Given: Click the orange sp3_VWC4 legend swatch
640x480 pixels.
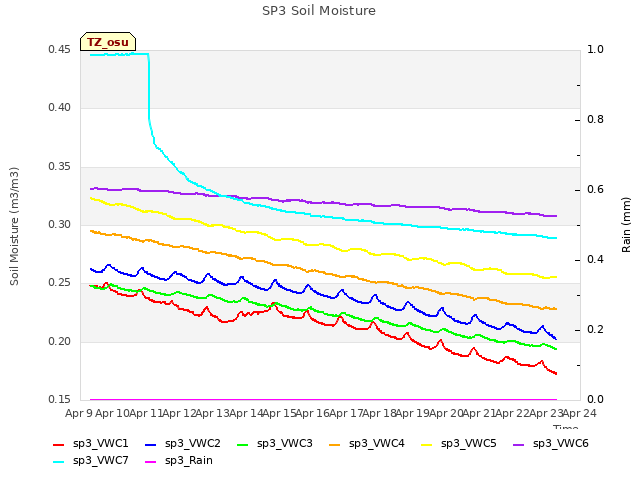Looking at the screenshot, I should pos(335,444).
